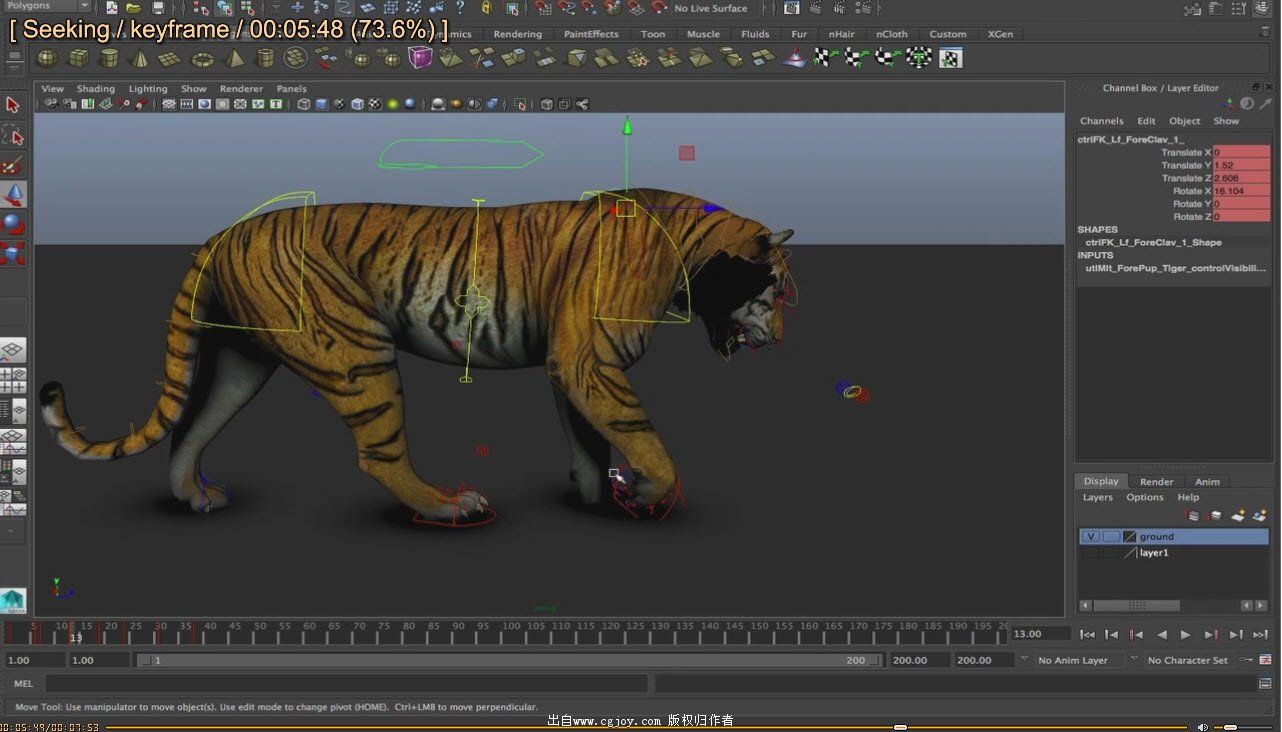Image resolution: width=1282 pixels, height=732 pixels.
Task: Open the Fluids shelf tab
Action: coord(755,34)
